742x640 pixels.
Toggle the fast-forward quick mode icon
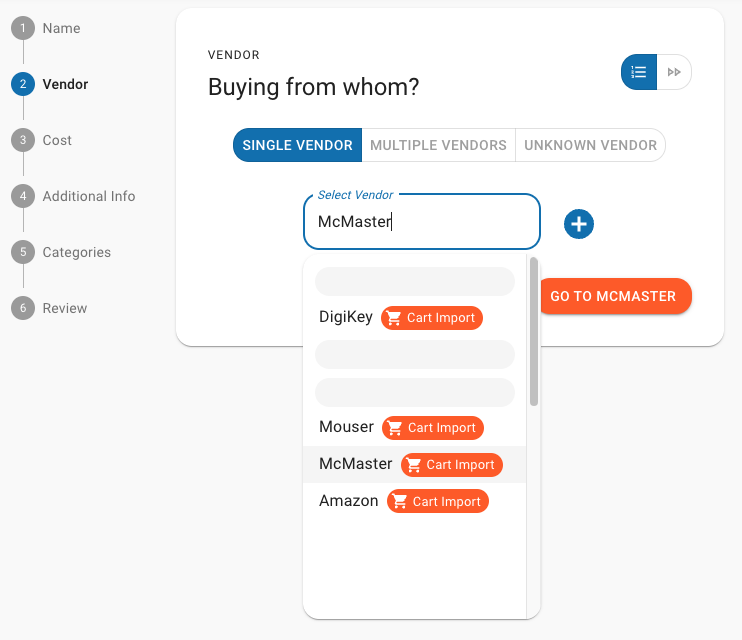[x=675, y=72]
